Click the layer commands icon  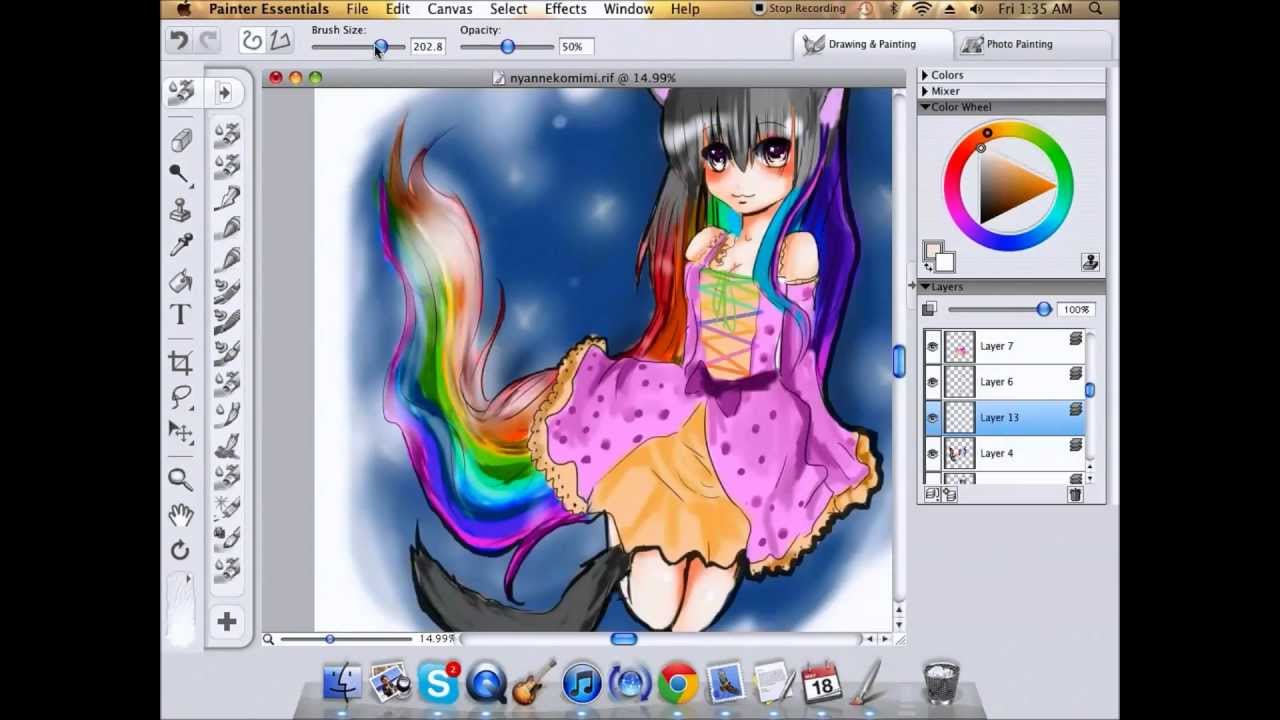[932, 494]
